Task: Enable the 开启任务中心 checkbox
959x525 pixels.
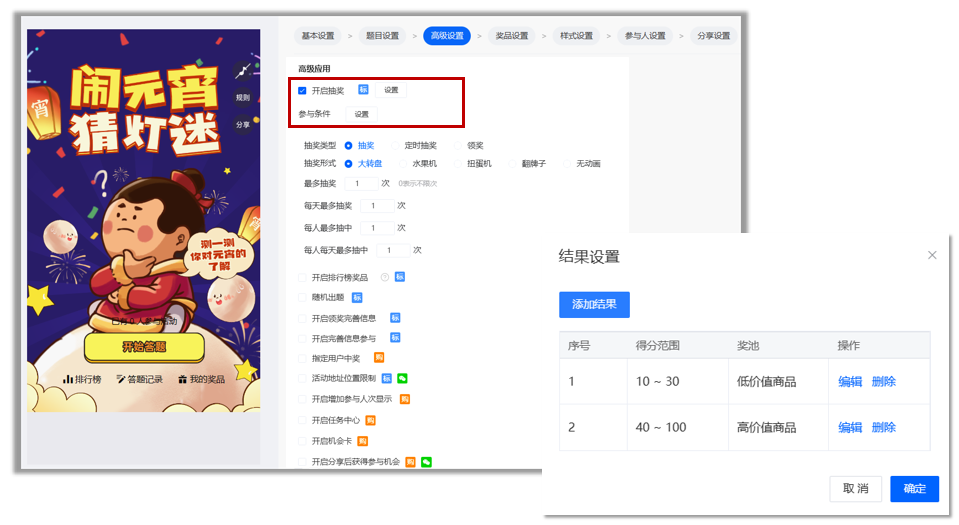Action: click(302, 420)
